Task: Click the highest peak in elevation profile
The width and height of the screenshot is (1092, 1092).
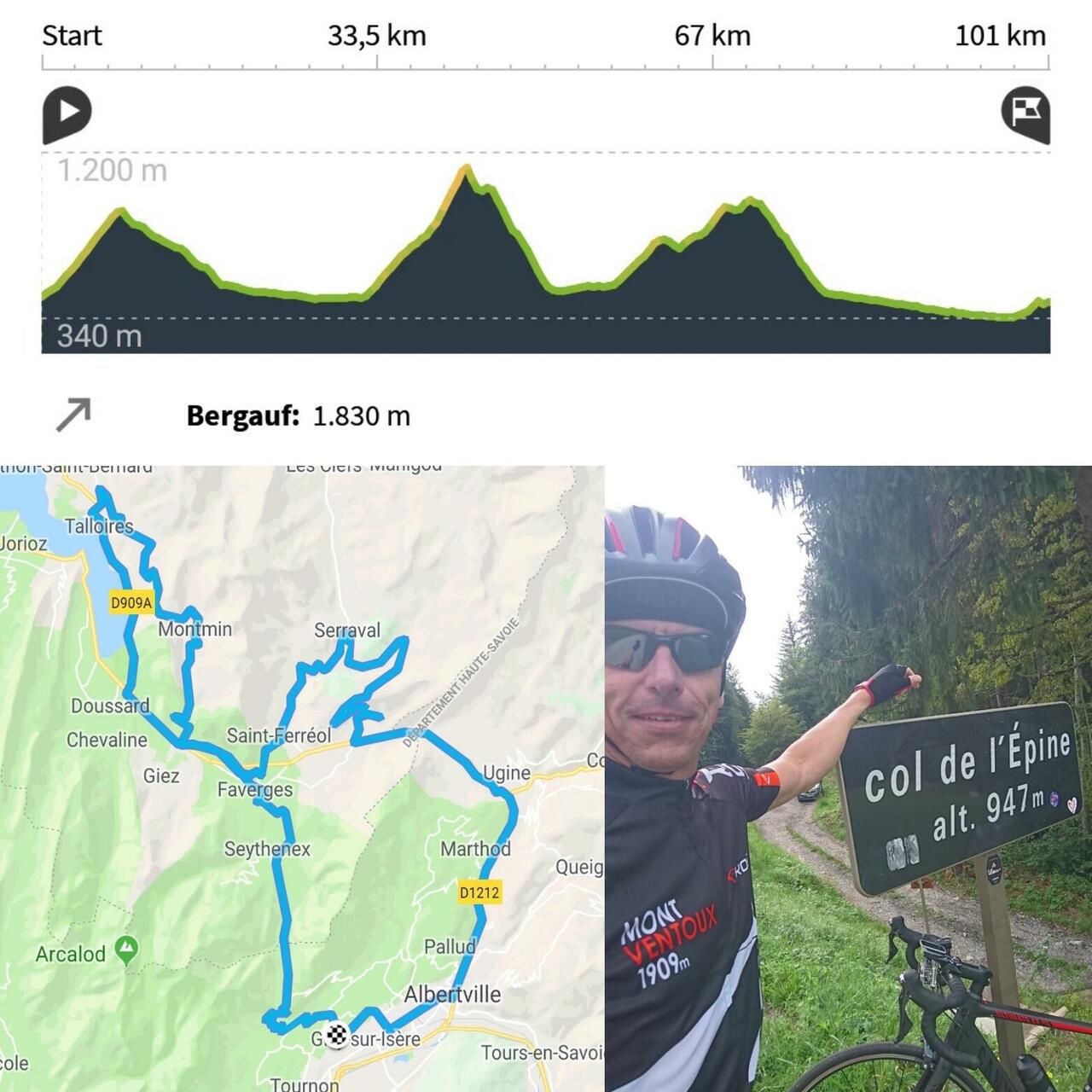Action: click(x=466, y=168)
